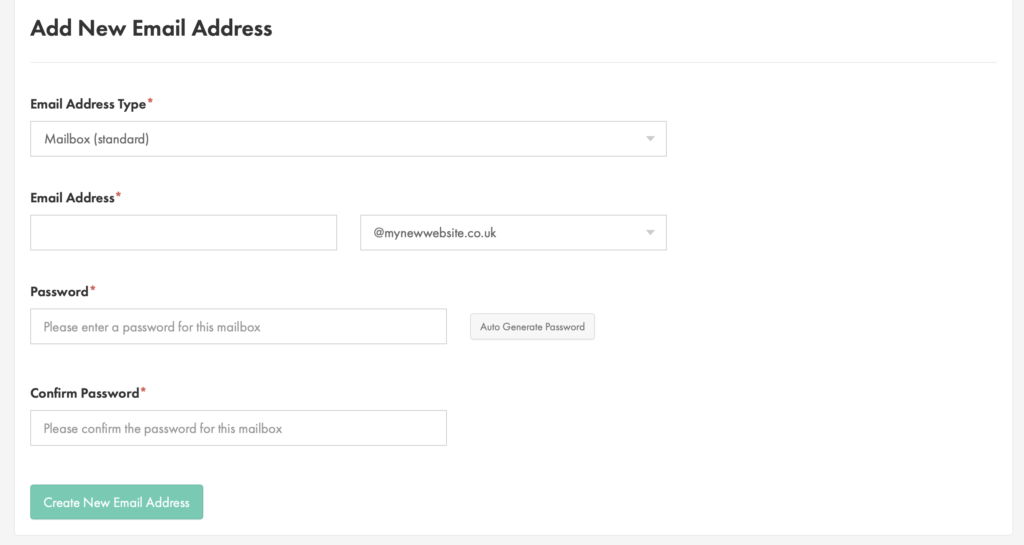
Task: Click the red asterisk beside Email Address Type
Action: click(150, 101)
